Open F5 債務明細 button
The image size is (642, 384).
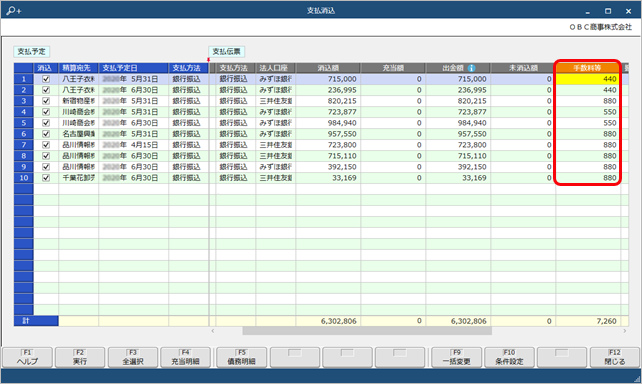coord(242,357)
